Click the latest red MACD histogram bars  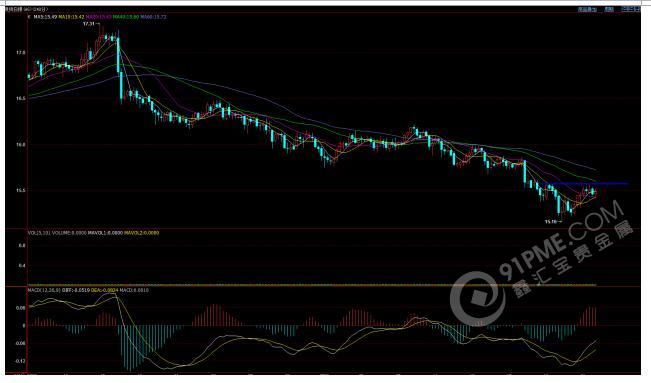coord(587,317)
